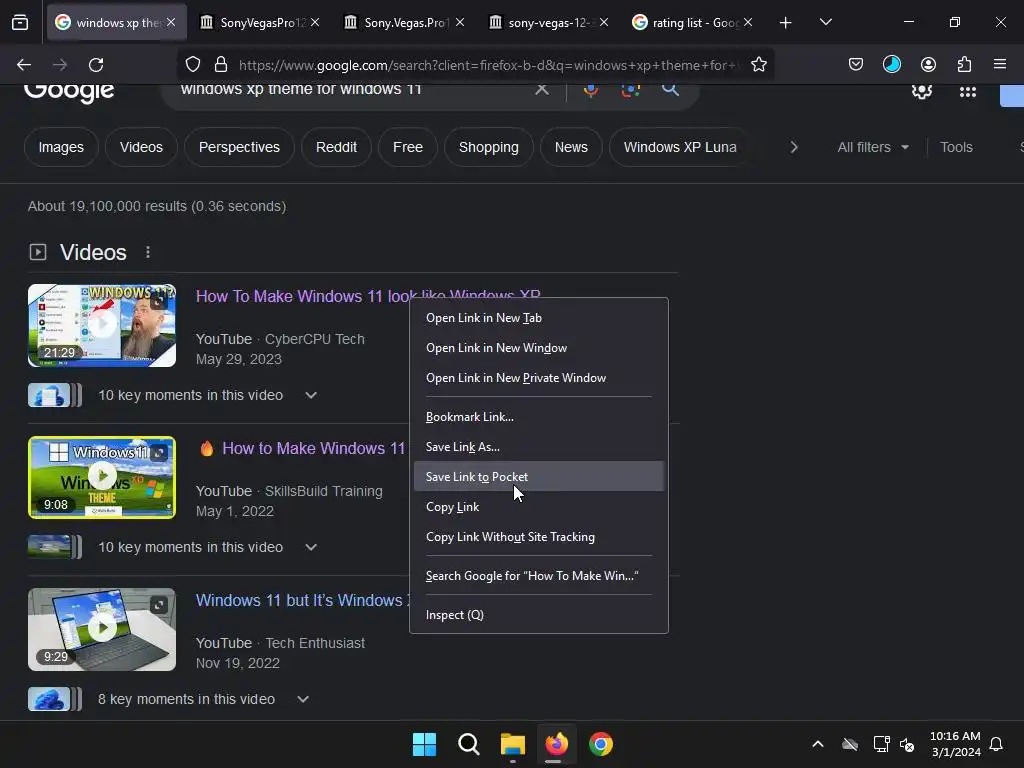This screenshot has height=768, width=1024.
Task: List all tabs dropdown arrow
Action: point(825,23)
